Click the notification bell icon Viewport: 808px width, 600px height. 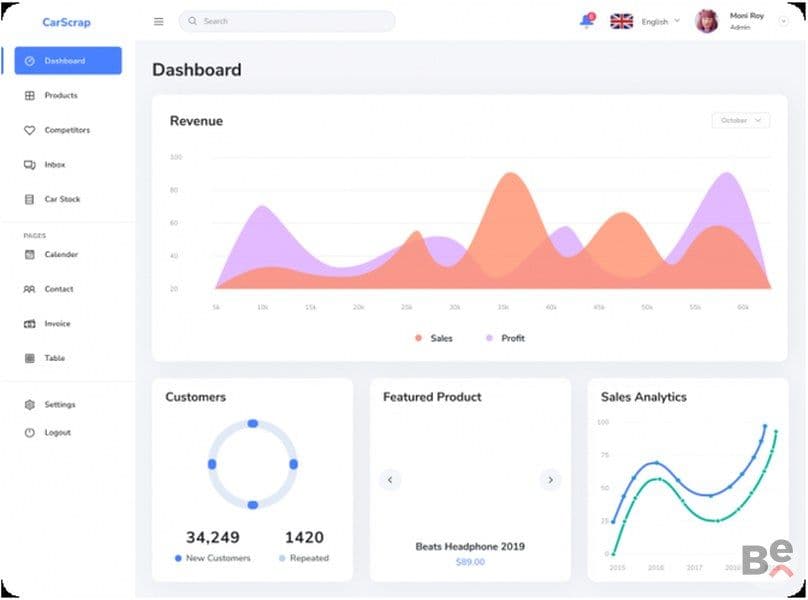(x=586, y=21)
